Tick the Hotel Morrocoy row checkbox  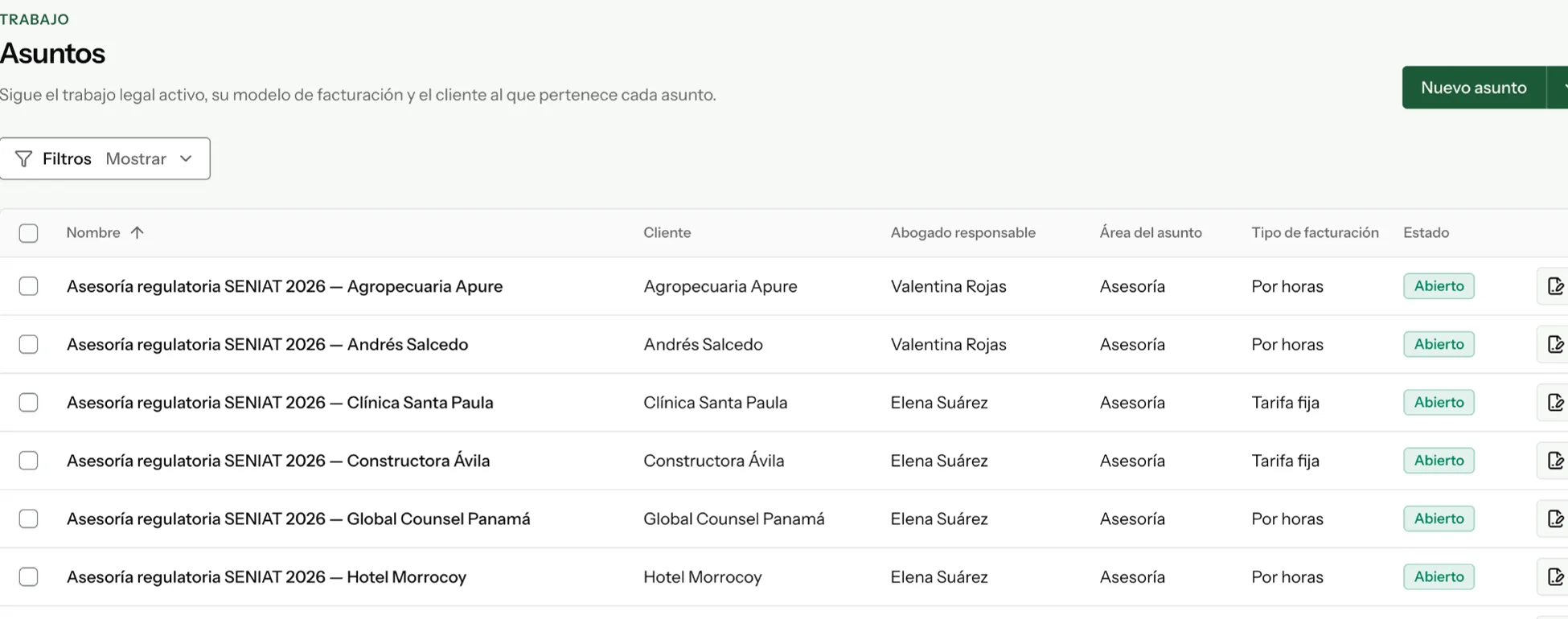28,576
